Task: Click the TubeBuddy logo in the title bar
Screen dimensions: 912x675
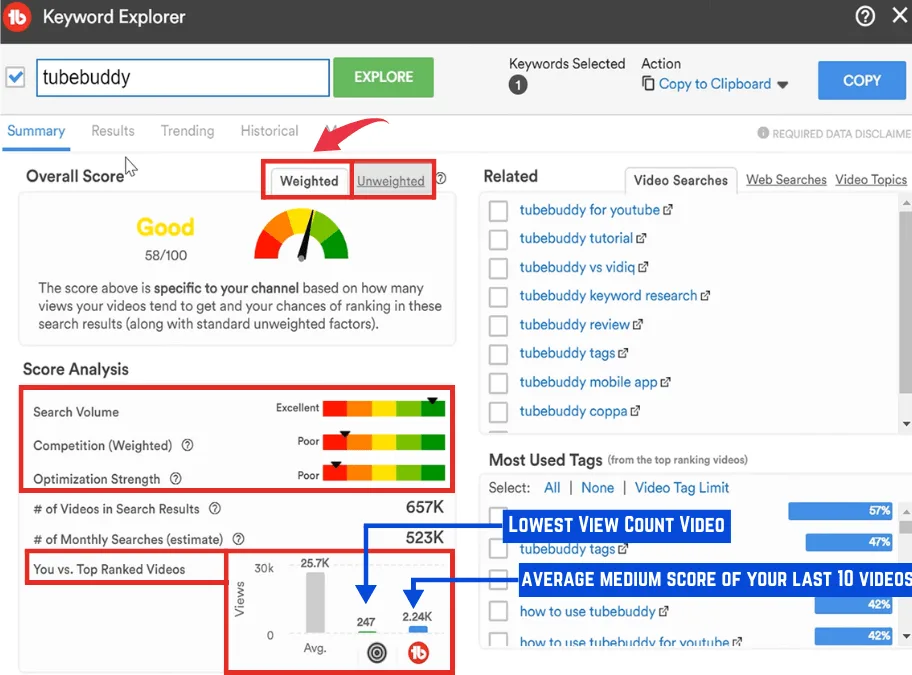Action: pos(17,17)
